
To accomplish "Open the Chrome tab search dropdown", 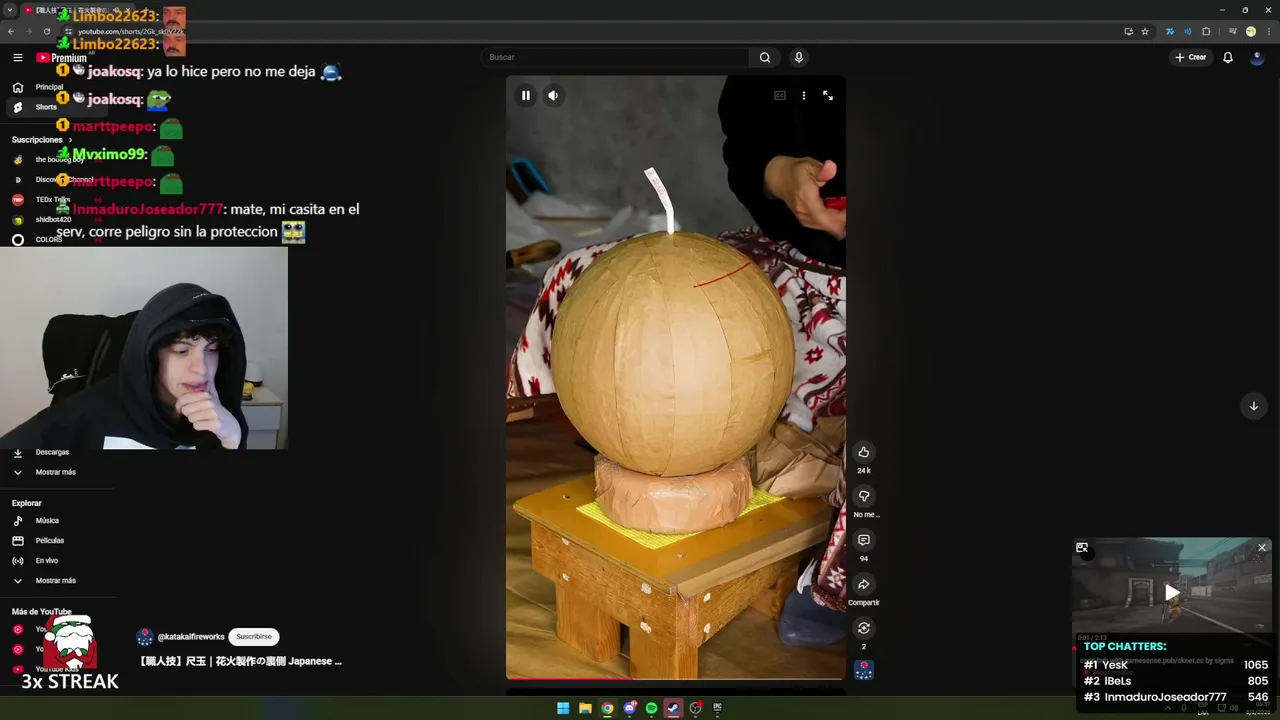I will (x=10, y=10).
